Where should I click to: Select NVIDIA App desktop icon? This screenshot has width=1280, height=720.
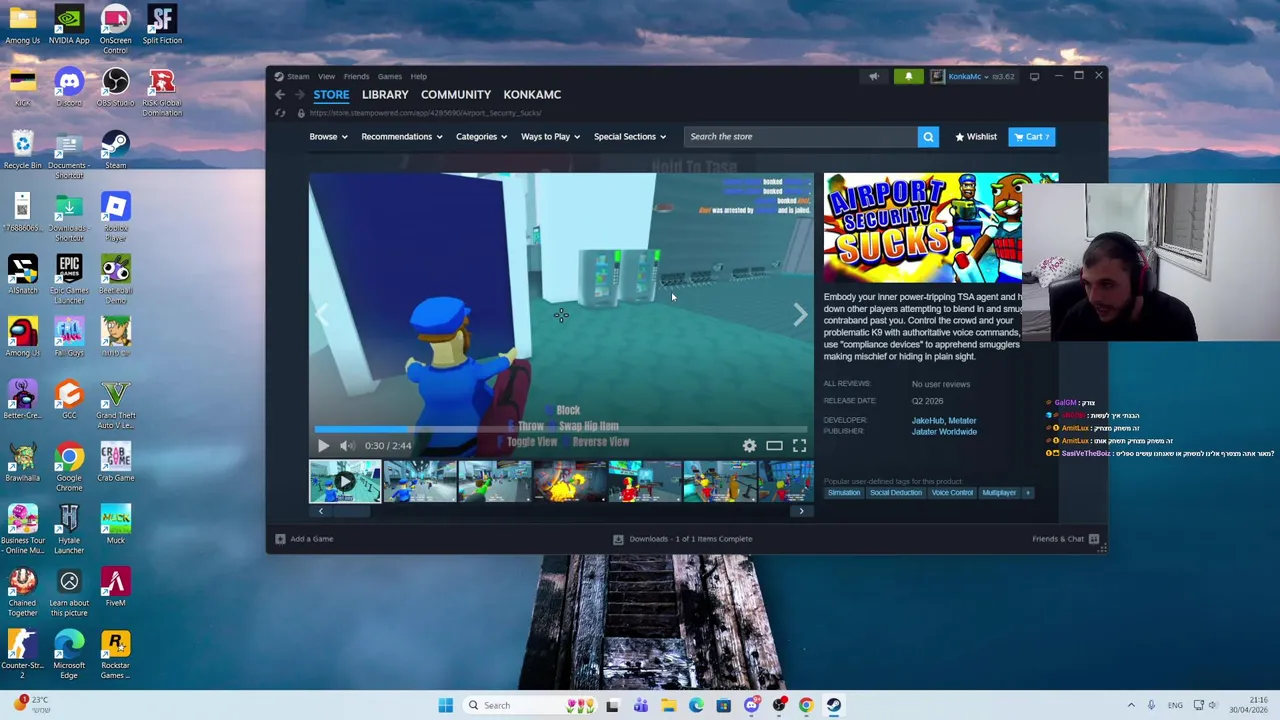(69, 25)
